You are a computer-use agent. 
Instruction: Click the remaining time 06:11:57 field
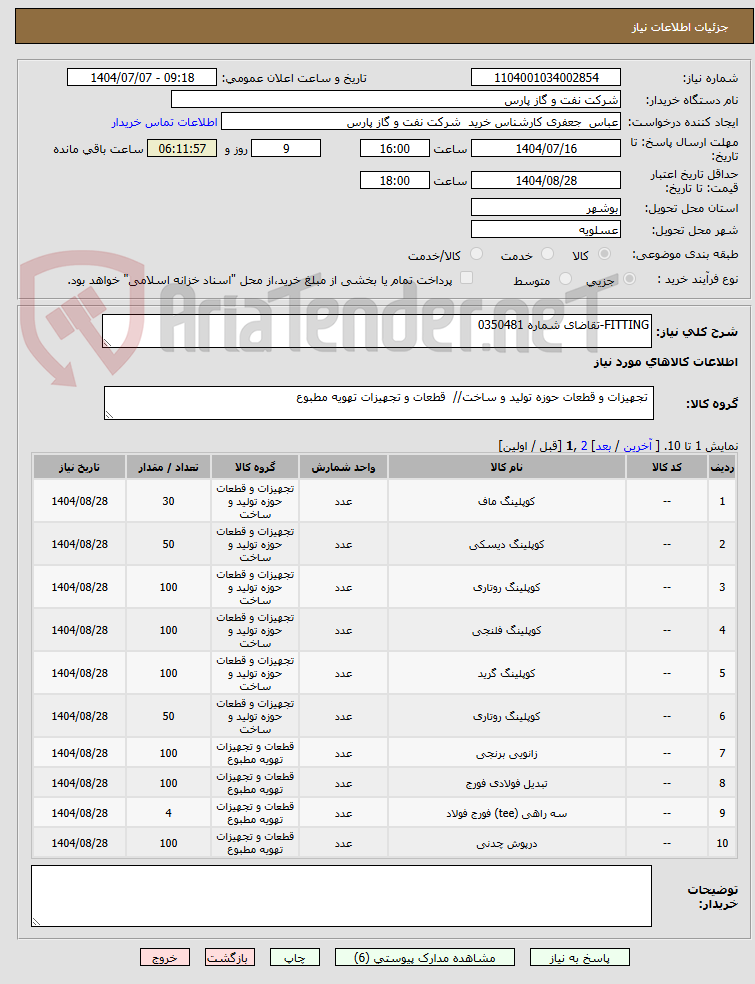coord(182,149)
